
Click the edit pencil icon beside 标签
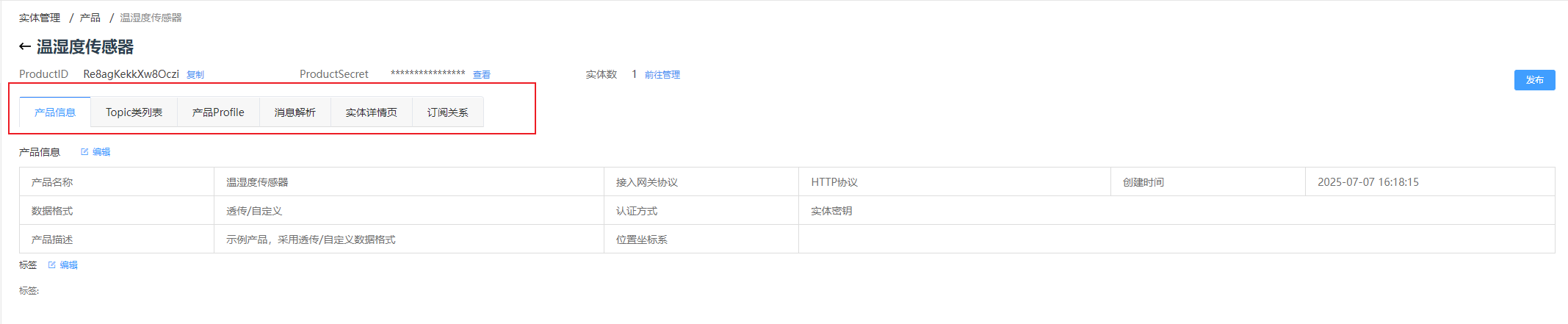(x=51, y=265)
